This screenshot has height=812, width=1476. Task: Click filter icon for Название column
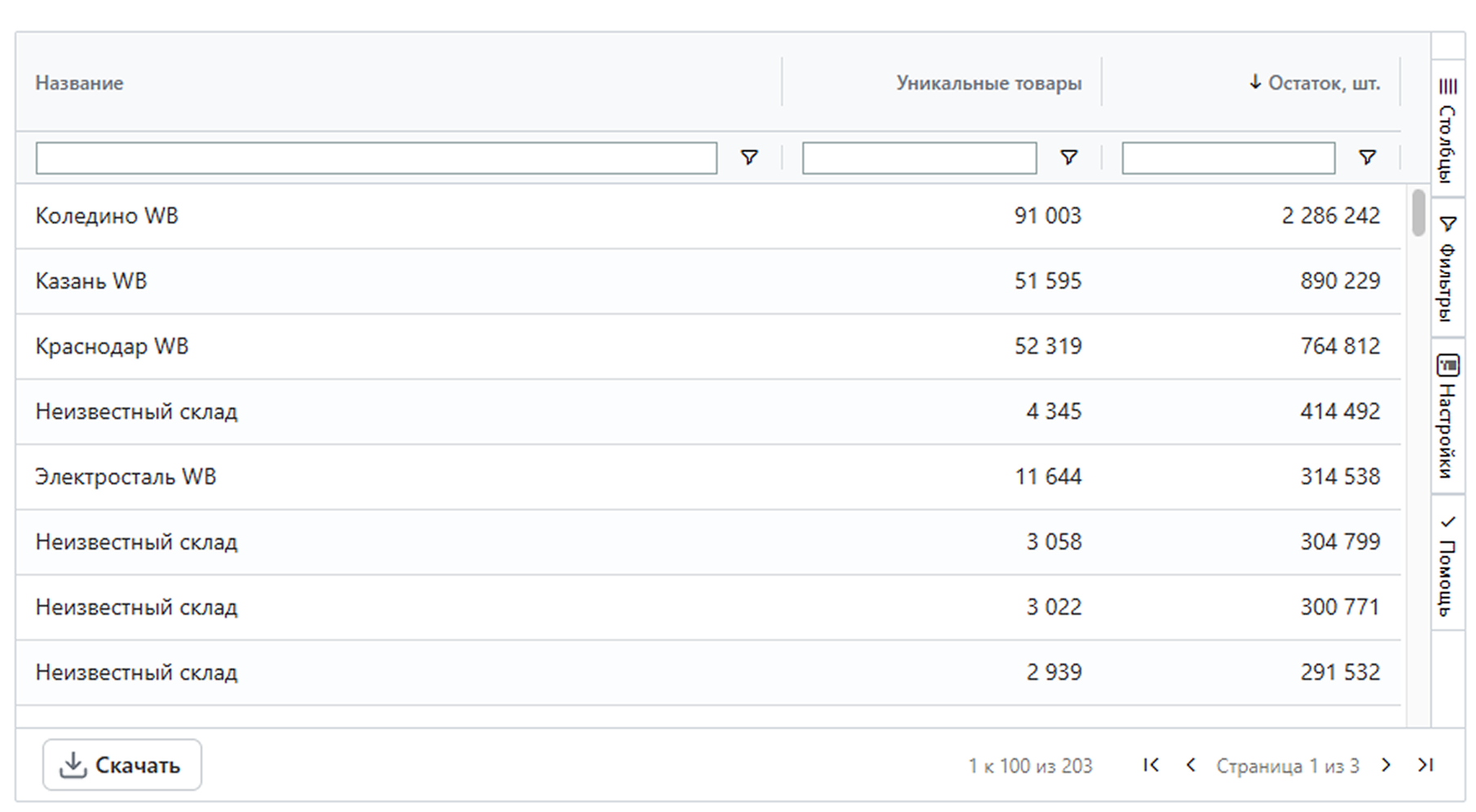click(x=749, y=157)
